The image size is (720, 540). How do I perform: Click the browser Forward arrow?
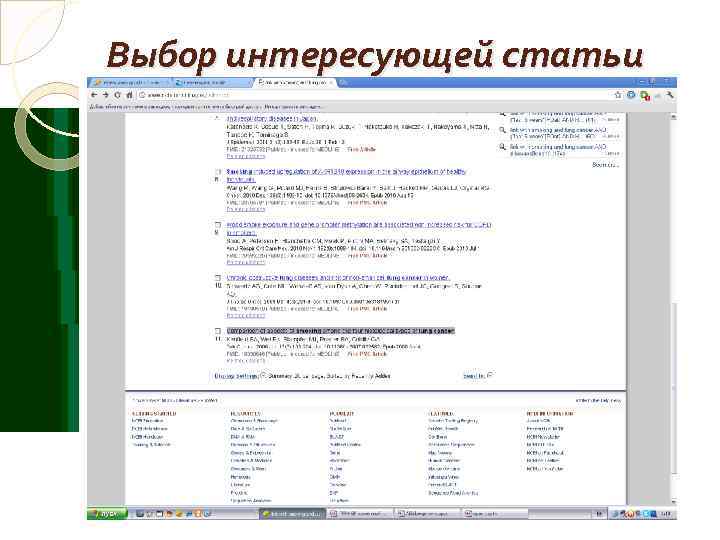(106, 95)
